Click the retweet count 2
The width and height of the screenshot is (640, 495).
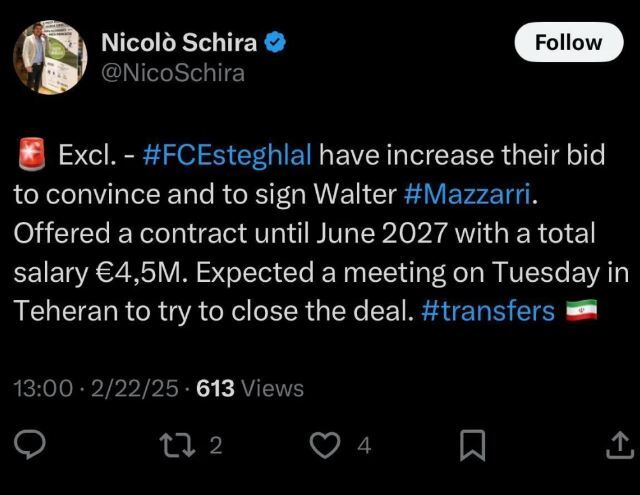216,445
